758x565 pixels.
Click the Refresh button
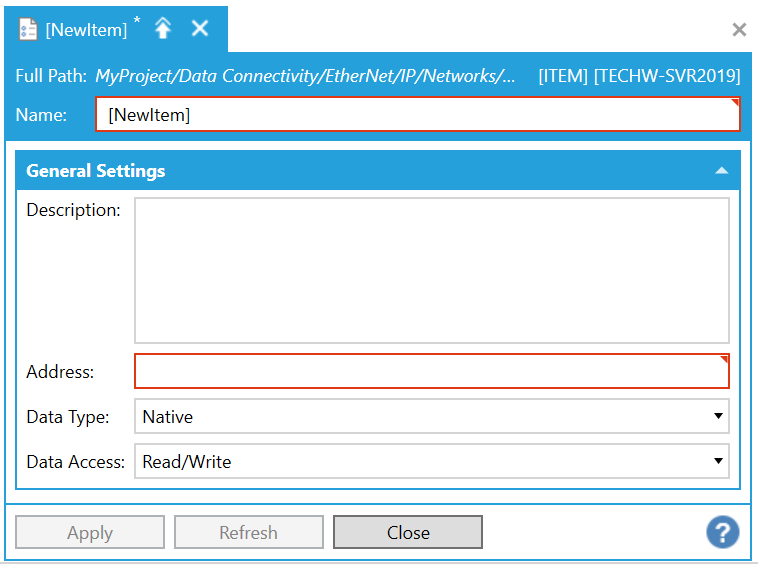[x=248, y=532]
